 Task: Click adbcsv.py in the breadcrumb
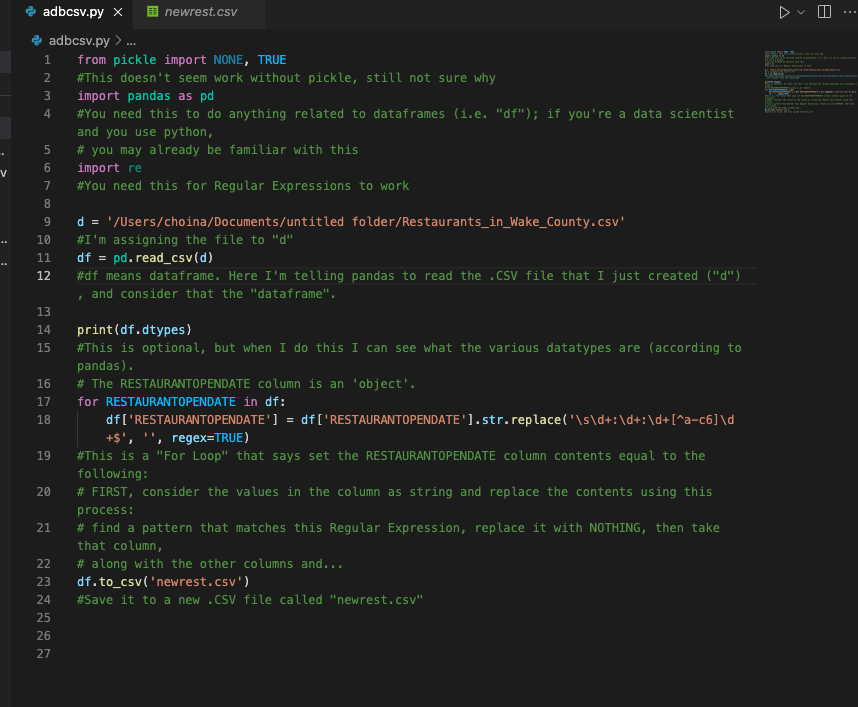[x=79, y=40]
